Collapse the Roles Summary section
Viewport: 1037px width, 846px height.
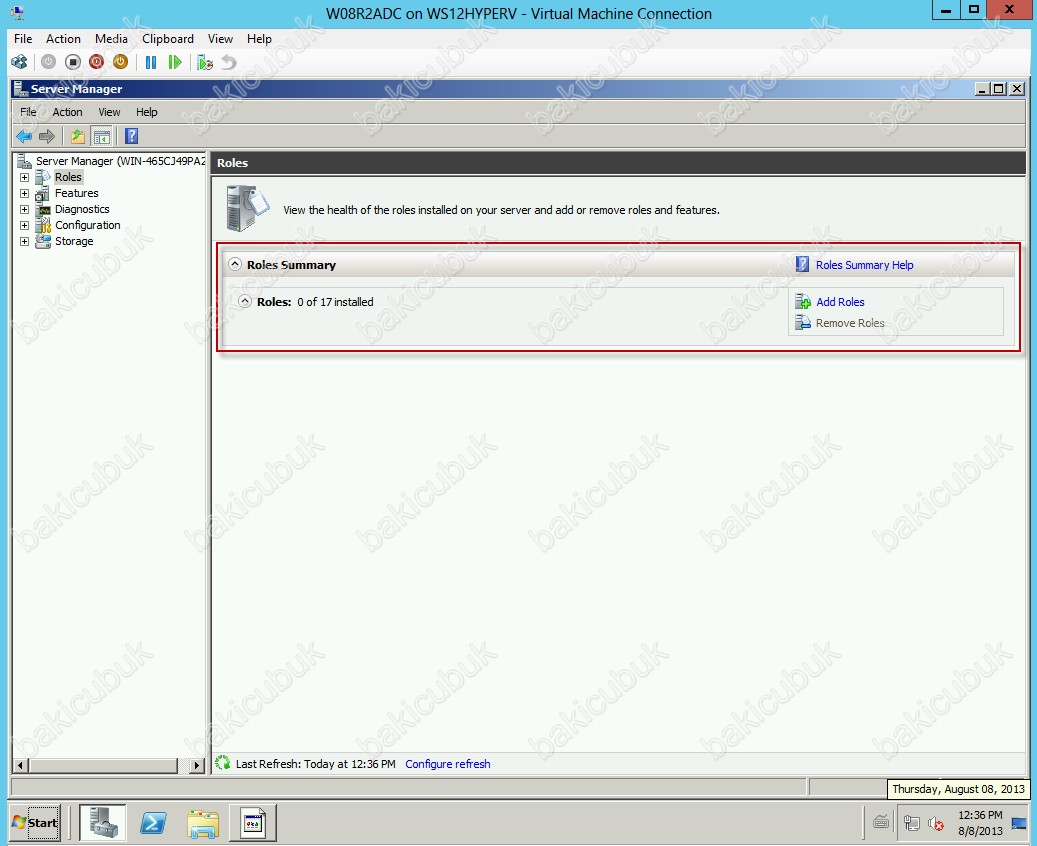click(235, 264)
